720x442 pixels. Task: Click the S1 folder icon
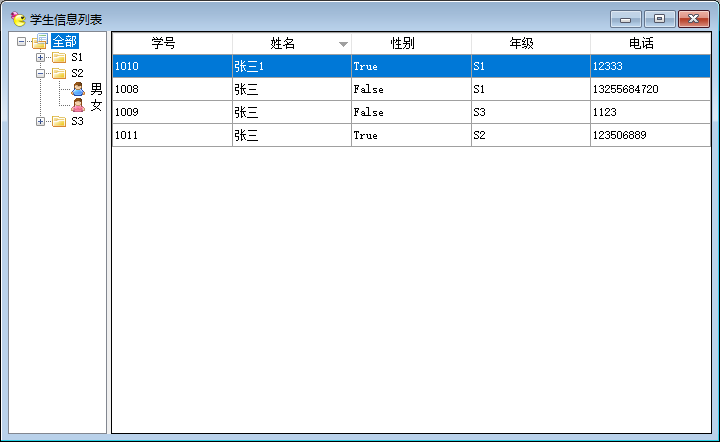(59, 58)
